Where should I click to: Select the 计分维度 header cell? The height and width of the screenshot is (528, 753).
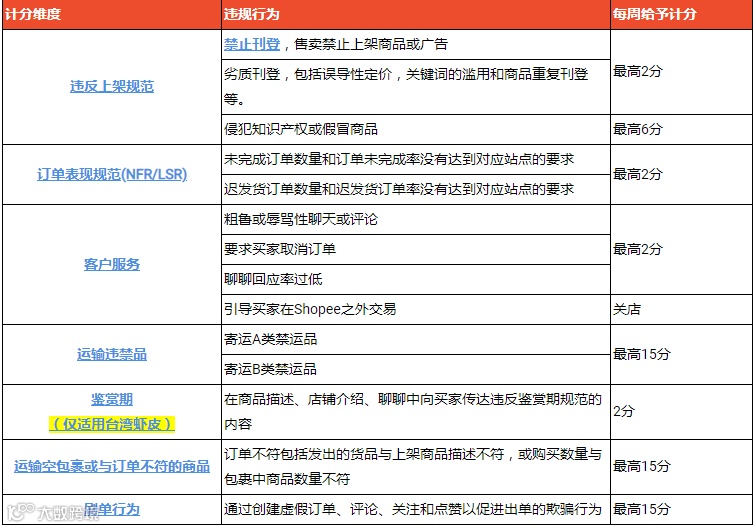coord(111,14)
